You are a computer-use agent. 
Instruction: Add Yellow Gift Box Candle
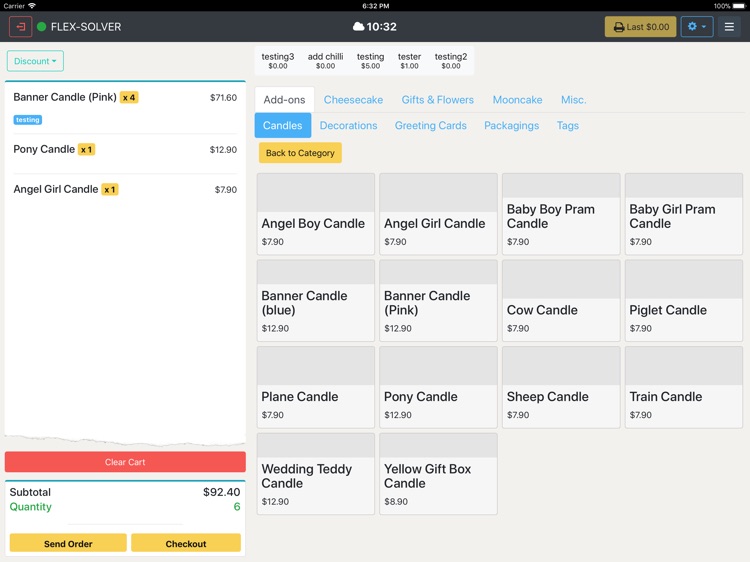[438, 474]
